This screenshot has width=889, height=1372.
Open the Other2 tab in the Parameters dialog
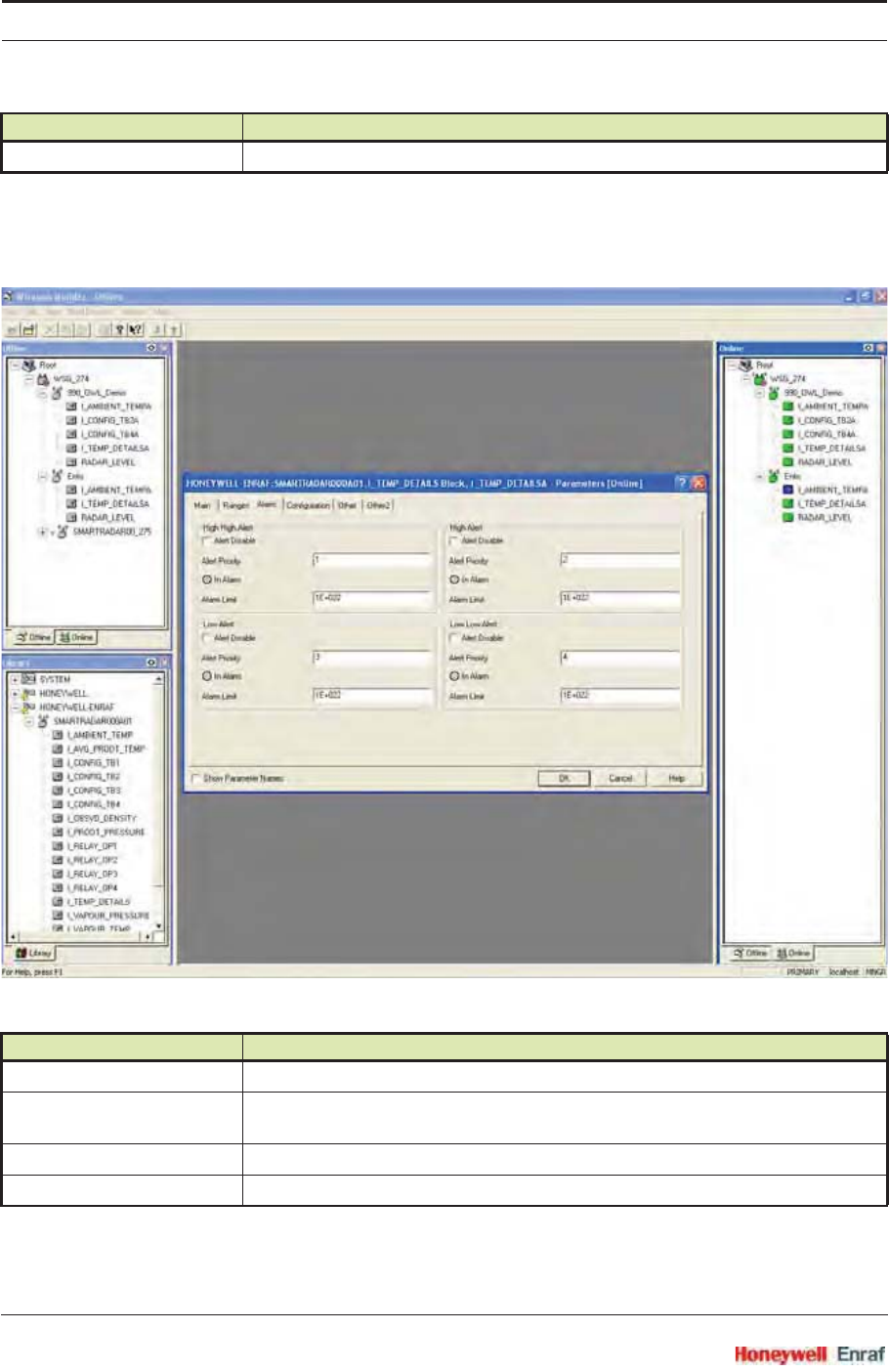(378, 505)
